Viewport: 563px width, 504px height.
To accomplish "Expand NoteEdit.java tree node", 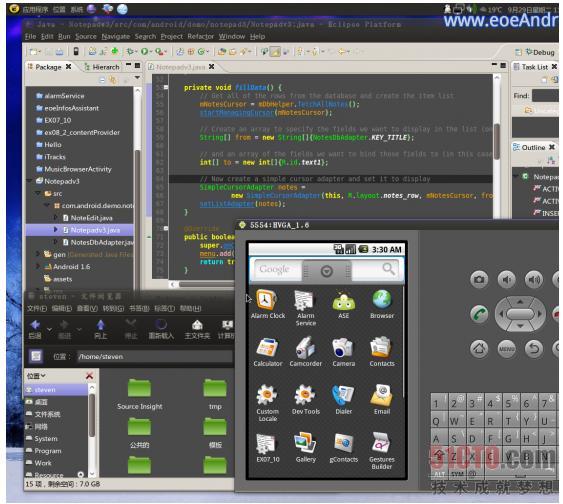I will (55, 218).
